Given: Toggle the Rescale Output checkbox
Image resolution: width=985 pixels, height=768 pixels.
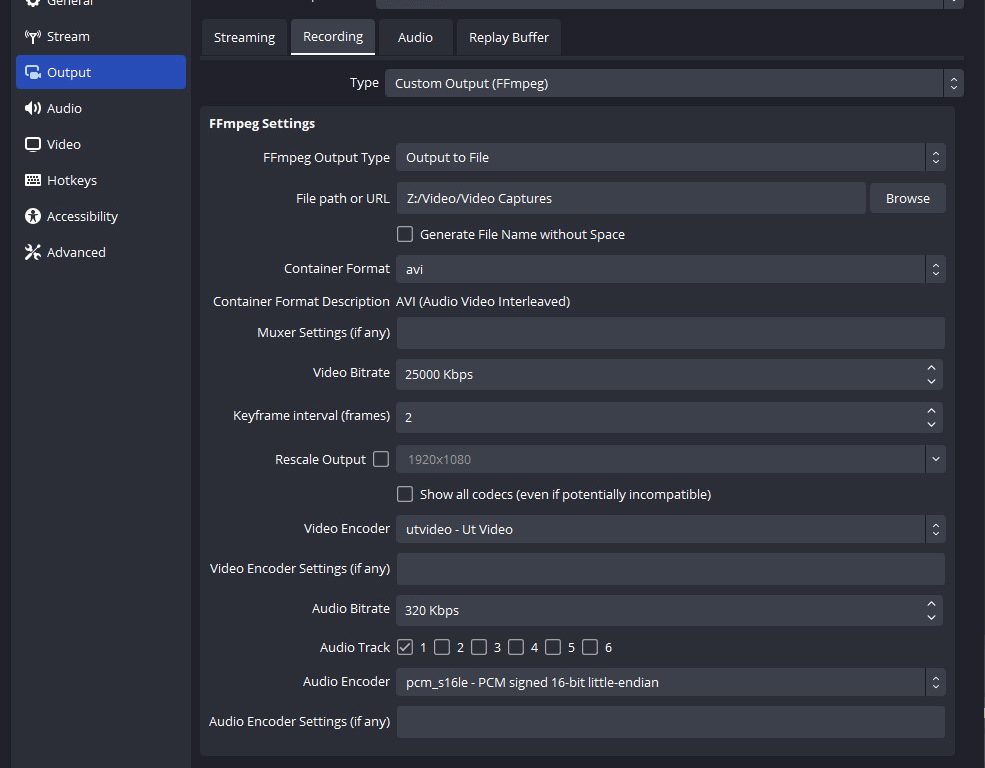Looking at the screenshot, I should [x=380, y=459].
